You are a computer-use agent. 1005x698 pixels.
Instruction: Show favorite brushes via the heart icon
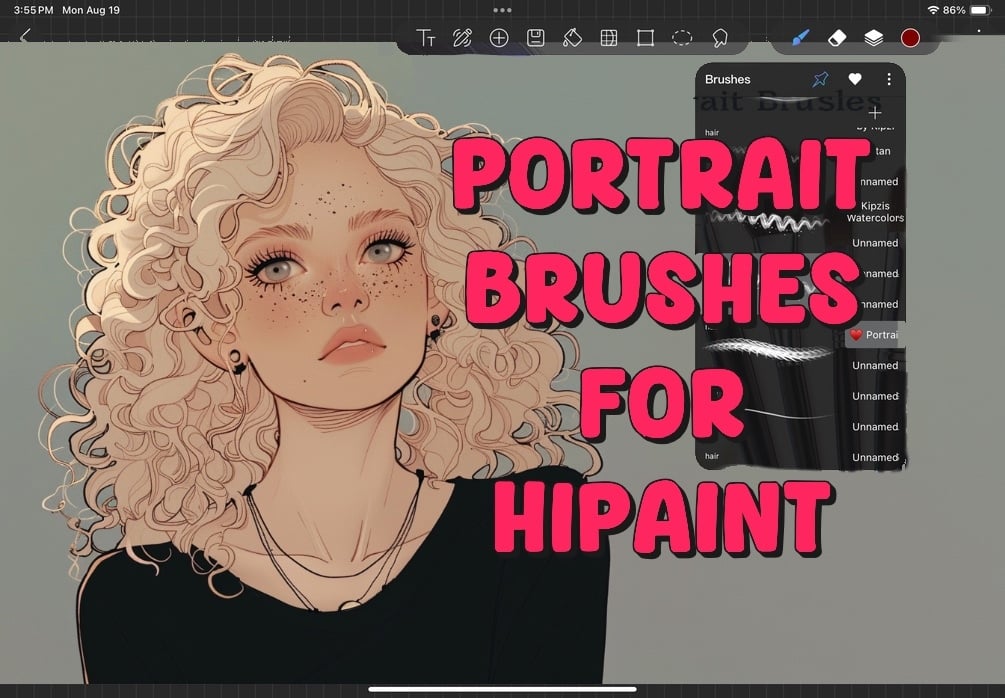tap(855, 79)
